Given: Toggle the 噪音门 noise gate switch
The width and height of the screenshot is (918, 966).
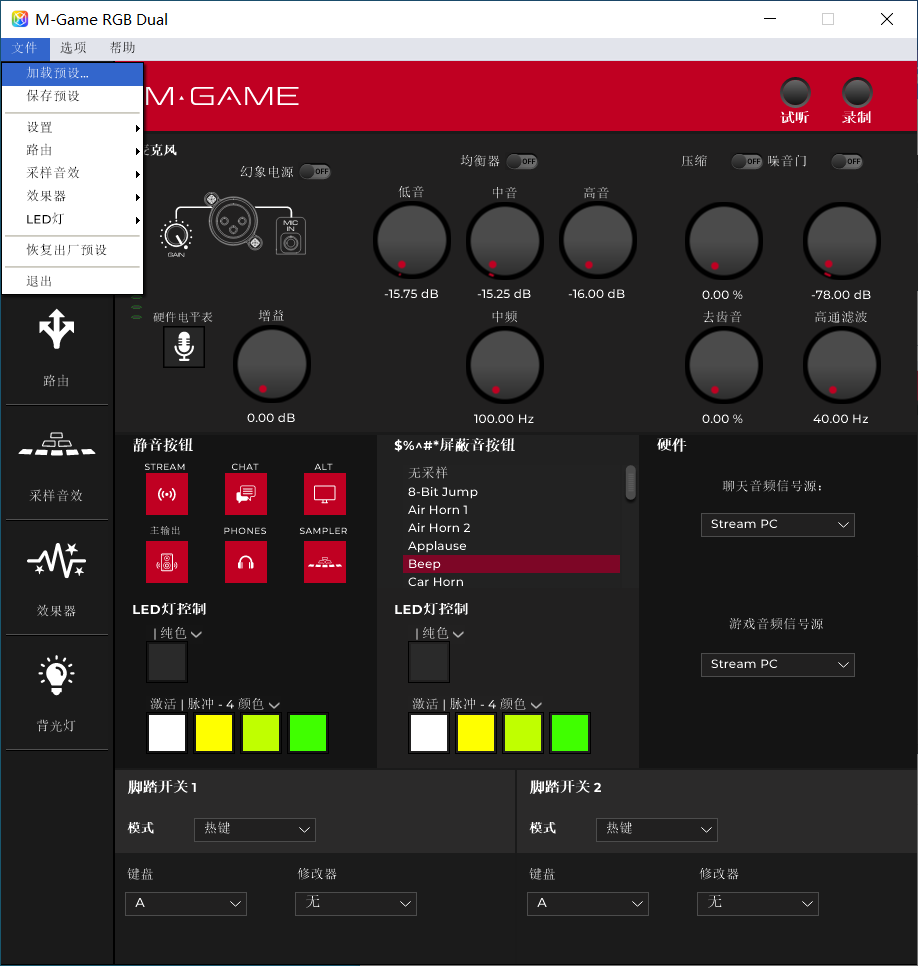Looking at the screenshot, I should [x=847, y=161].
